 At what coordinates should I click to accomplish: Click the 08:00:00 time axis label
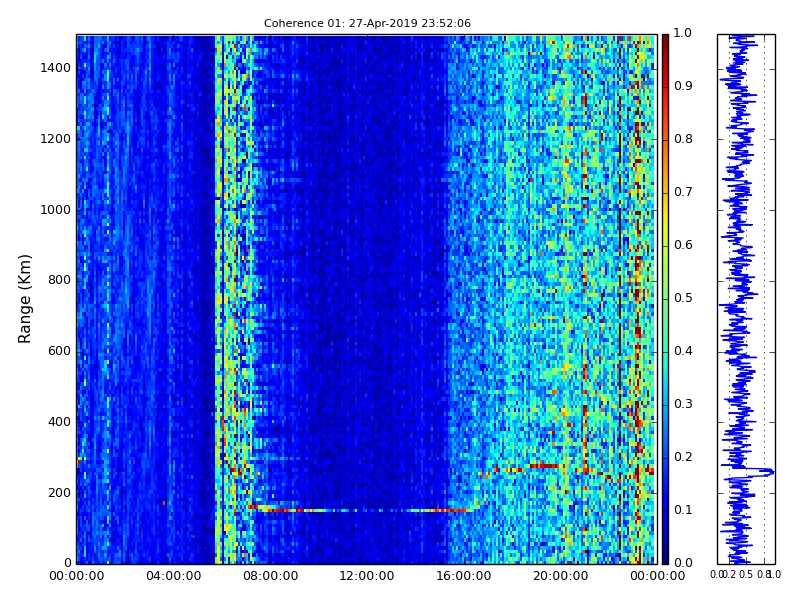(270, 576)
